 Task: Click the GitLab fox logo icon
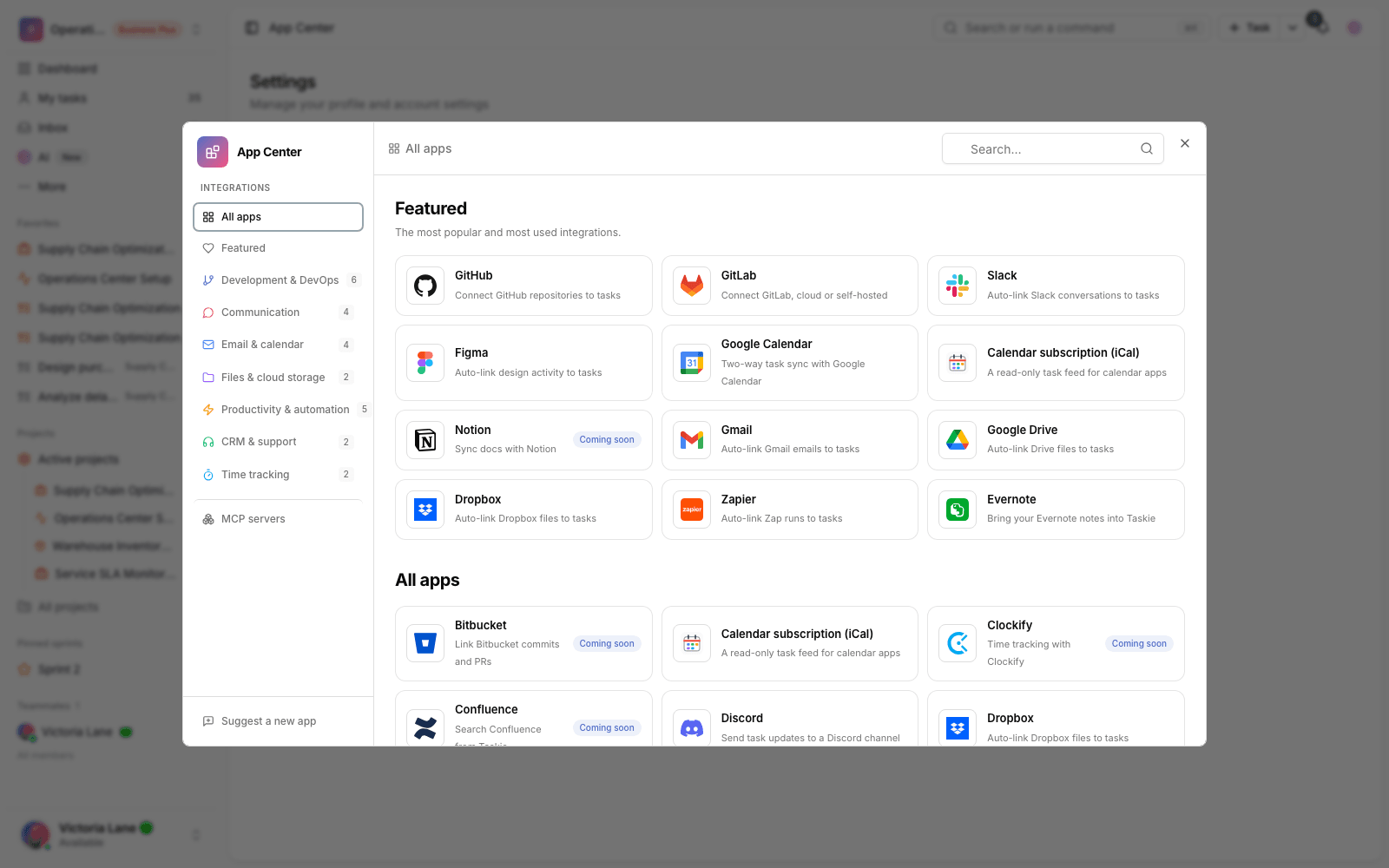[692, 286]
